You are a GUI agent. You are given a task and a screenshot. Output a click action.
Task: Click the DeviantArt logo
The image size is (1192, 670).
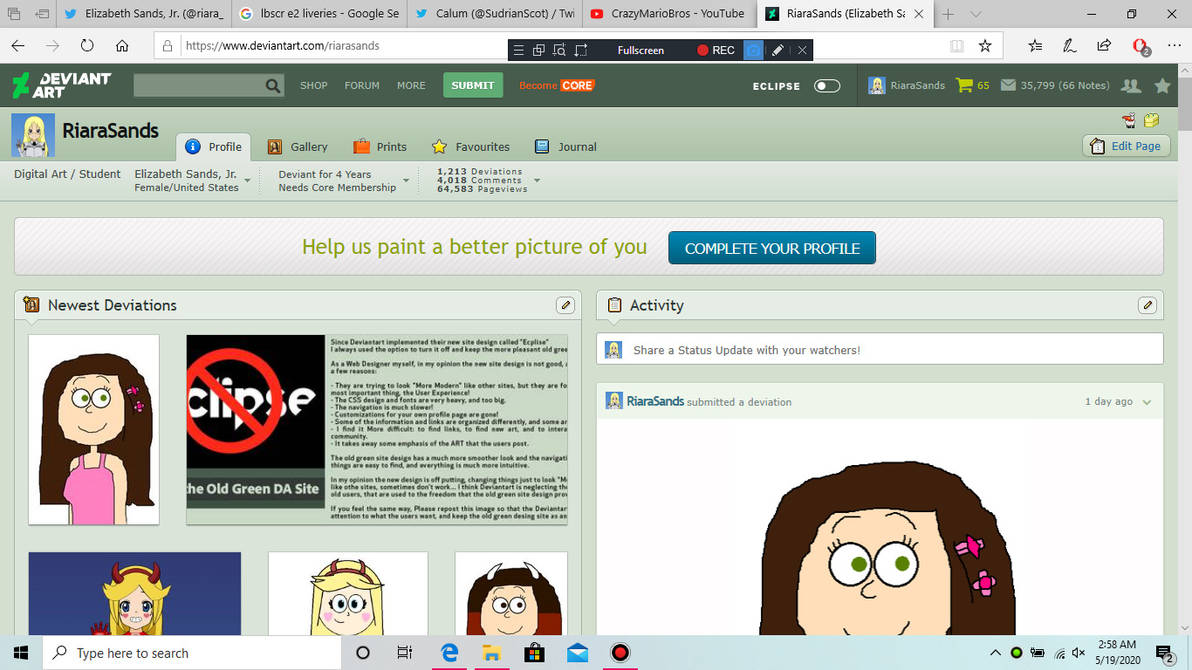[62, 85]
